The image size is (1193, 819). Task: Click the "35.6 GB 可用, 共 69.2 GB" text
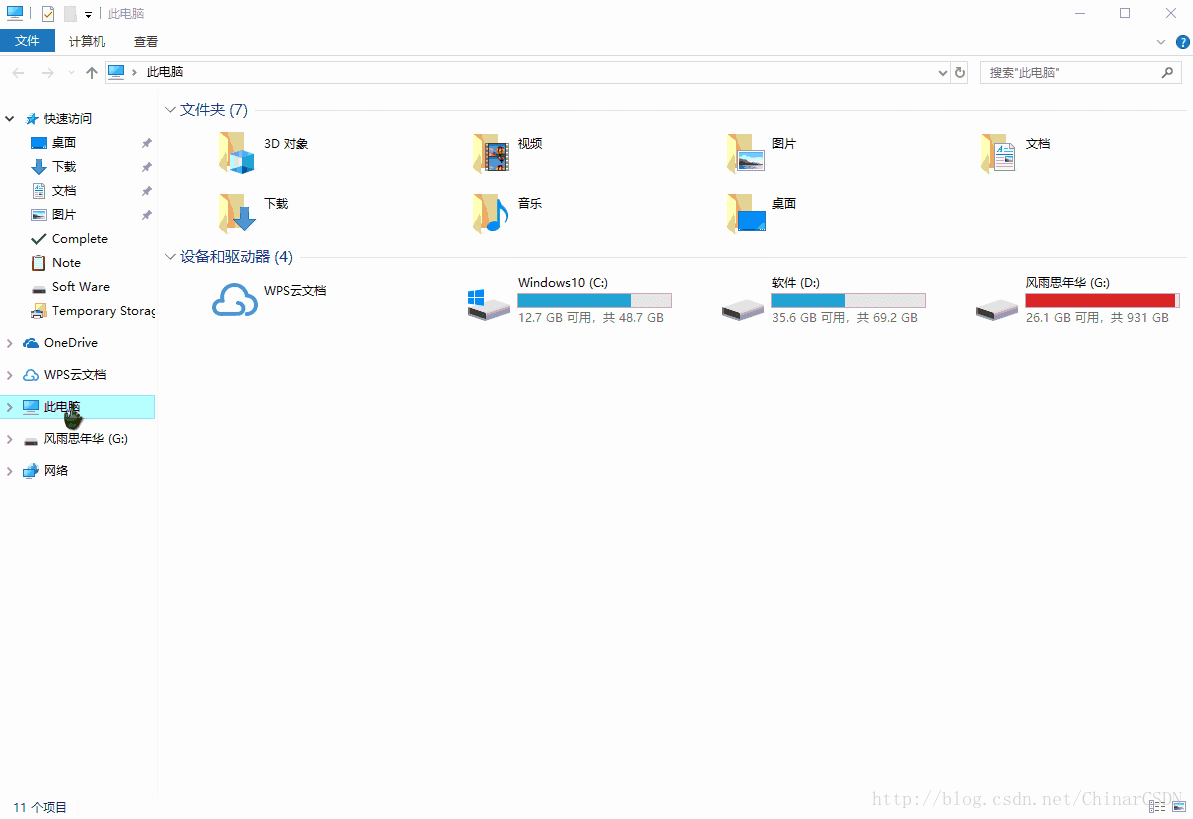845,318
